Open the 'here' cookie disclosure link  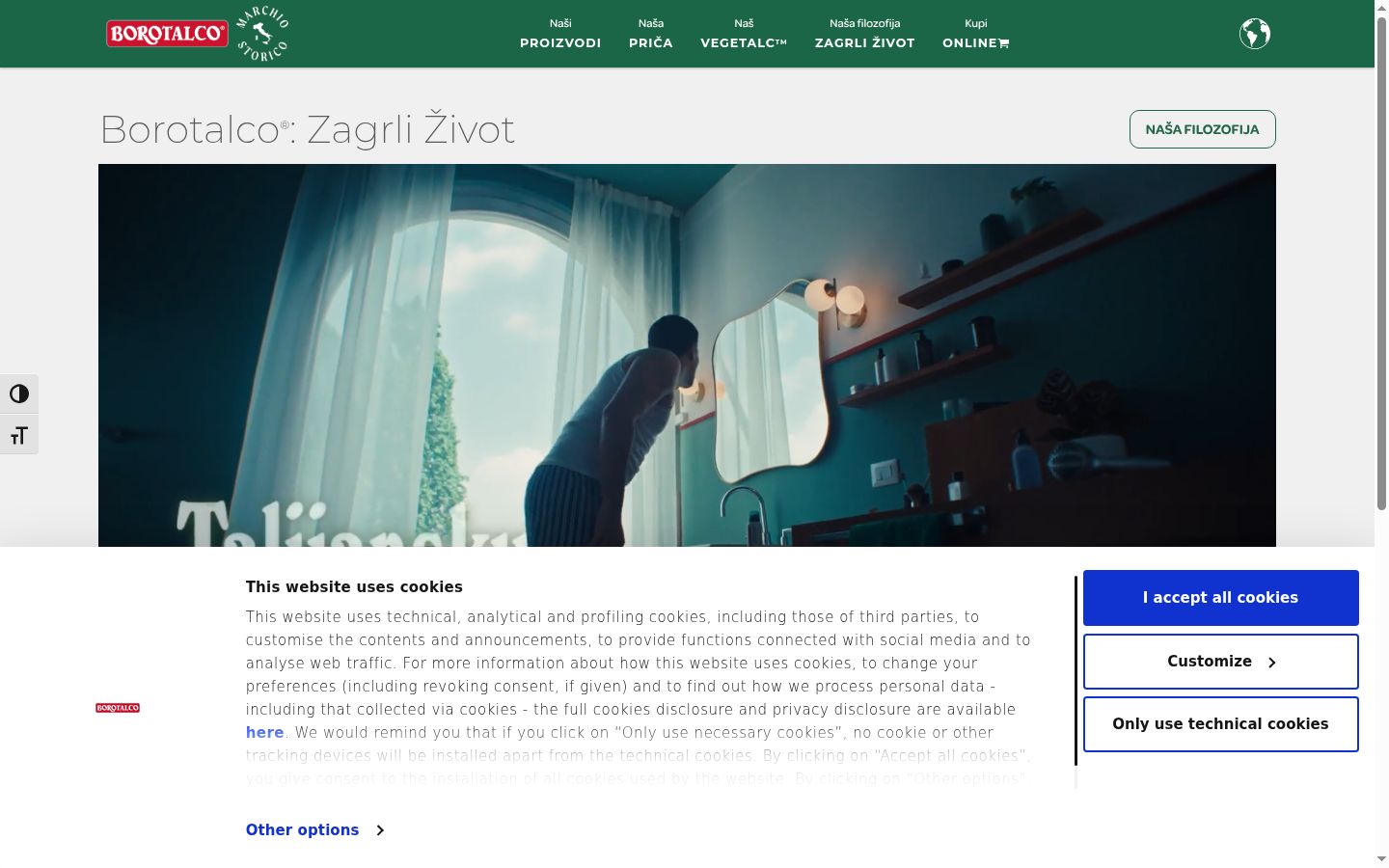(x=265, y=733)
